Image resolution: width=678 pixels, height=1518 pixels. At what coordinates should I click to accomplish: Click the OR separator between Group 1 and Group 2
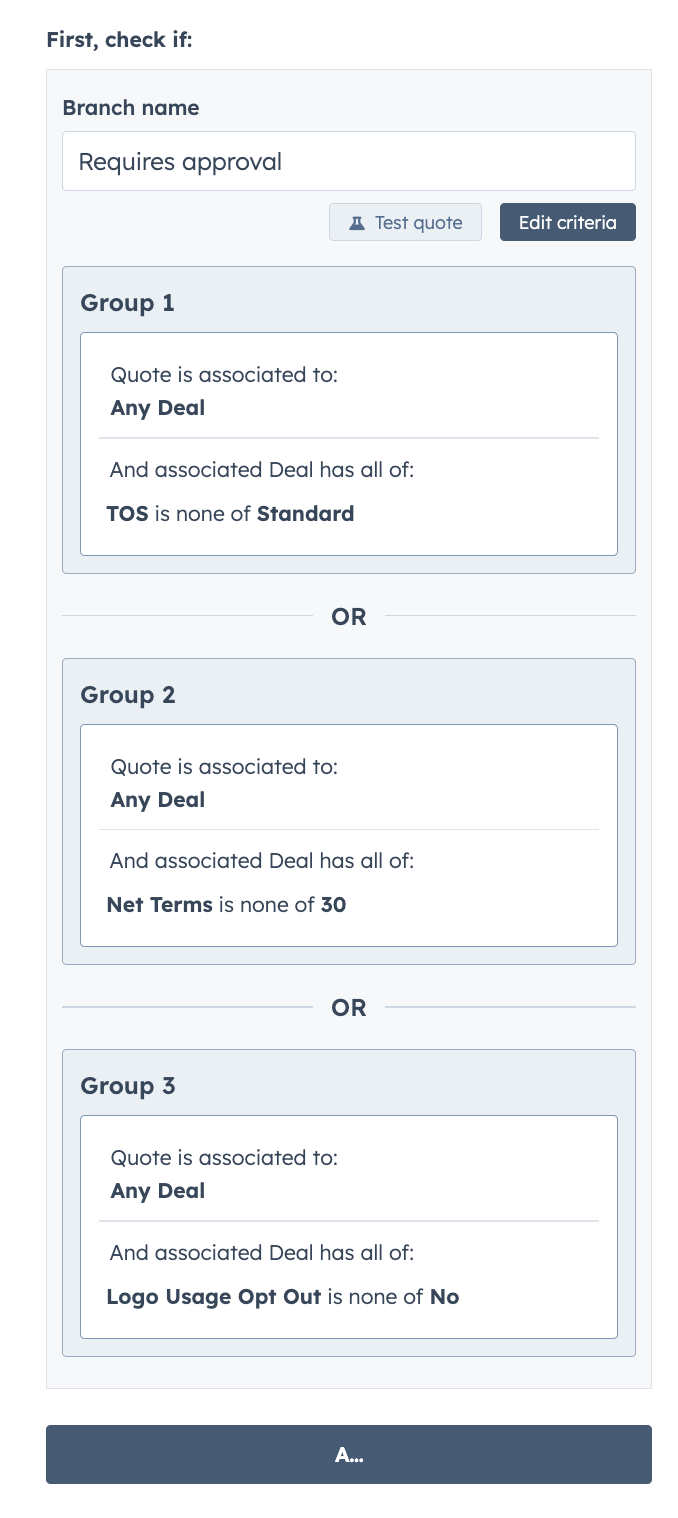click(x=349, y=617)
